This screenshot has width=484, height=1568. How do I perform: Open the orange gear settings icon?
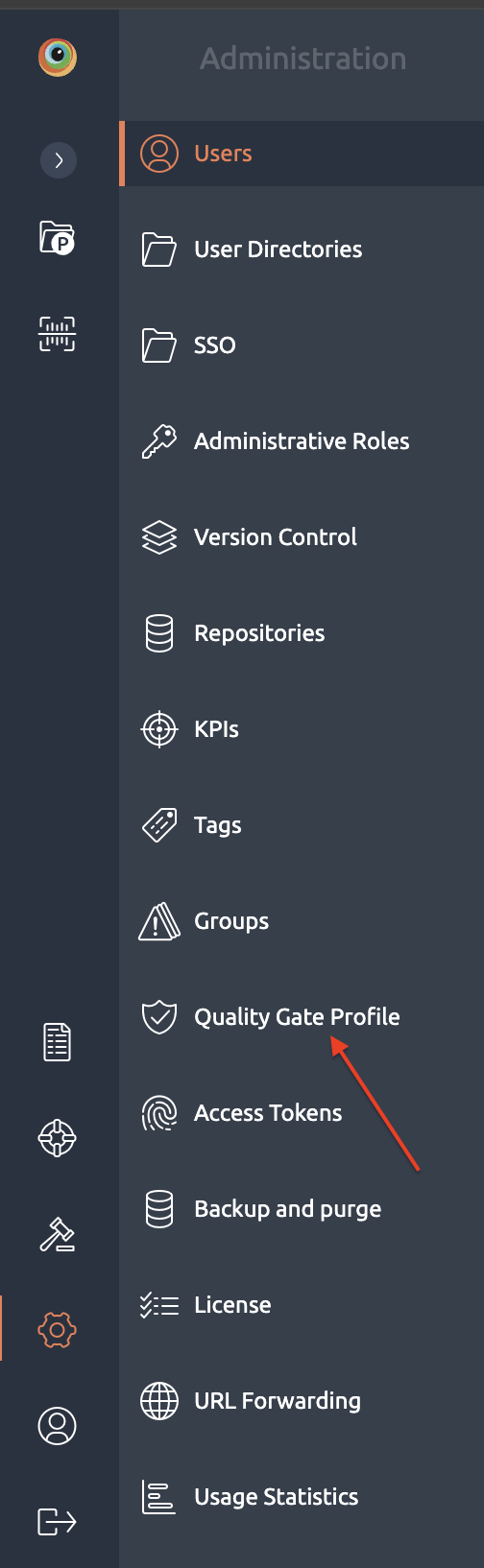[58, 1330]
